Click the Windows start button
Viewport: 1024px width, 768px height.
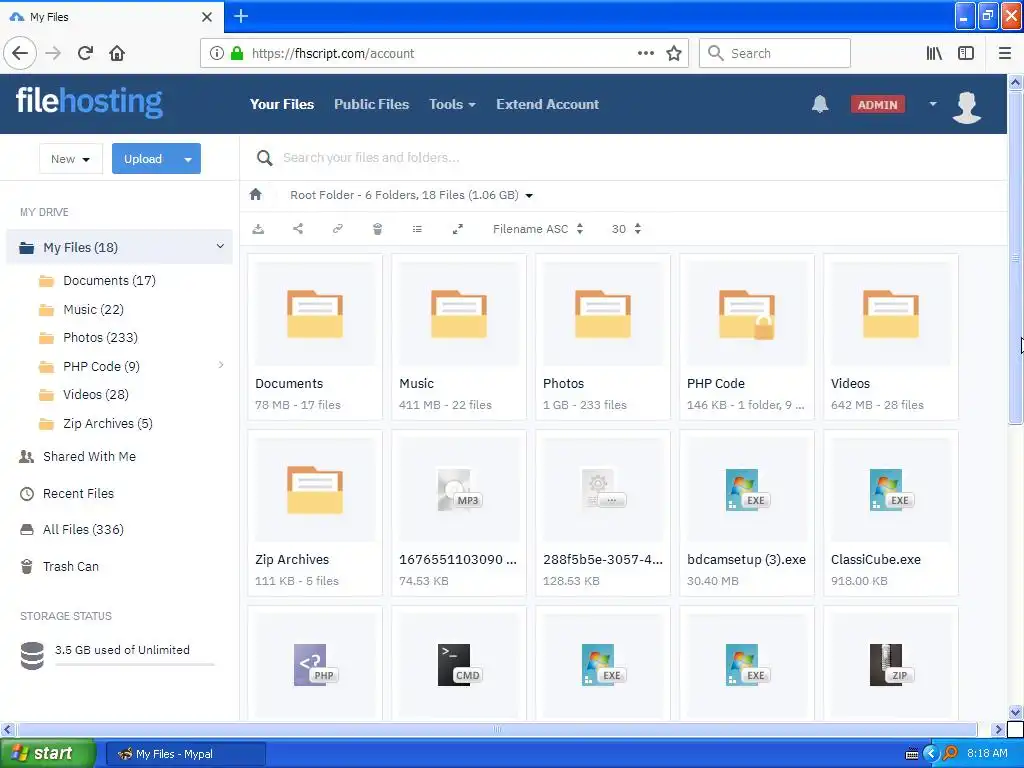(47, 754)
